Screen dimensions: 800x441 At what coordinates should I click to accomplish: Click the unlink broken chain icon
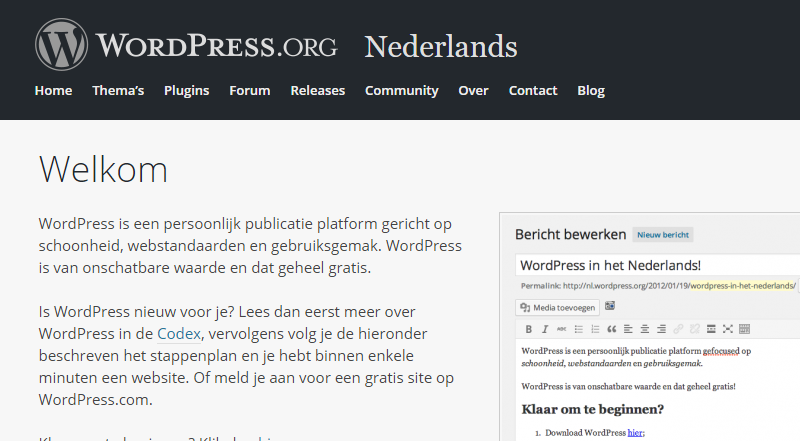coord(695,329)
